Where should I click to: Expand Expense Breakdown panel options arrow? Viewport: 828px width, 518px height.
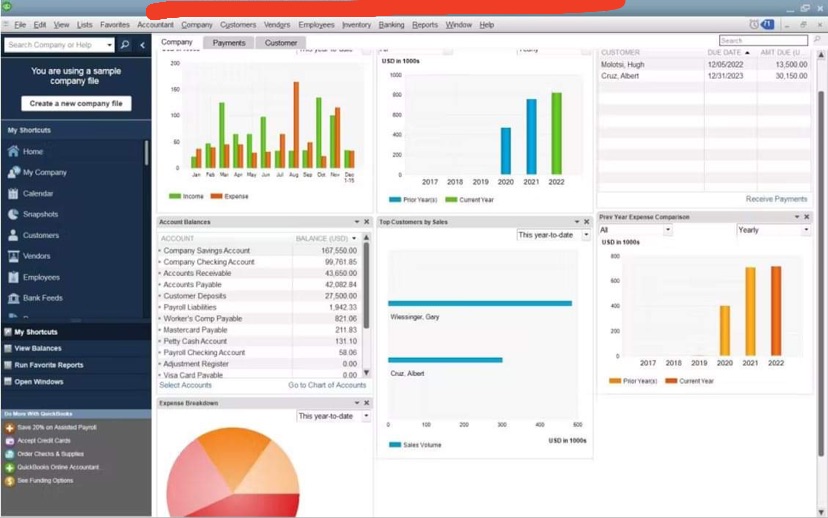(x=357, y=403)
